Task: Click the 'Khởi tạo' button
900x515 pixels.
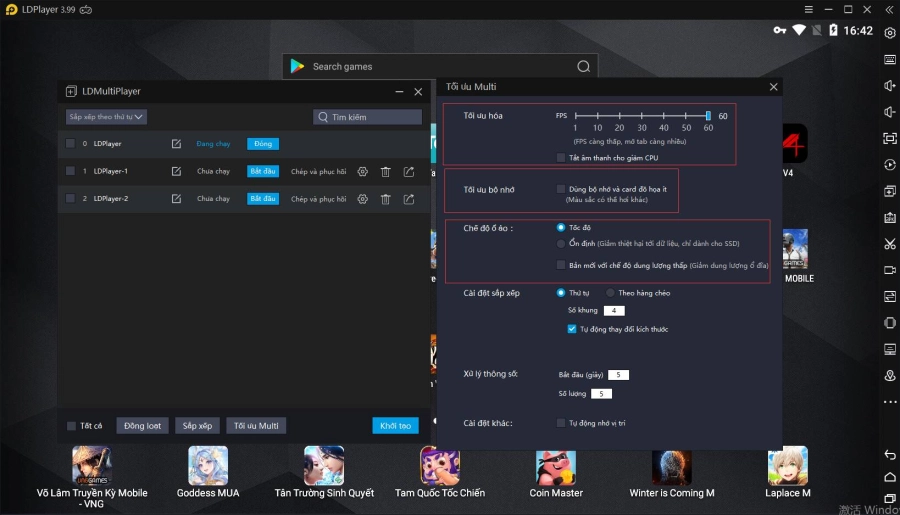Action: [x=395, y=426]
